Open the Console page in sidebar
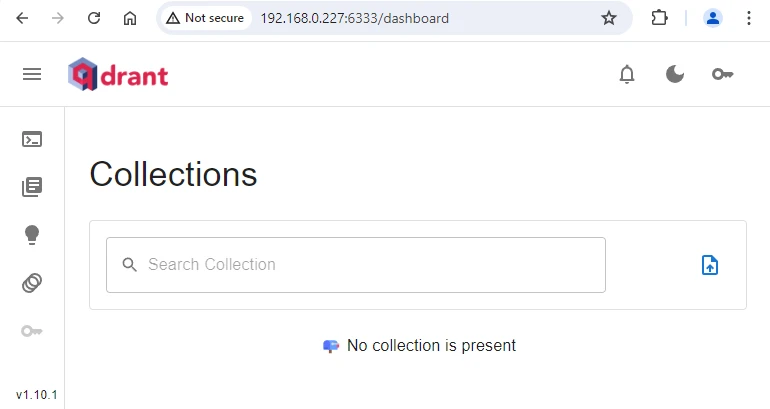Image resolution: width=770 pixels, height=409 pixels. point(32,139)
